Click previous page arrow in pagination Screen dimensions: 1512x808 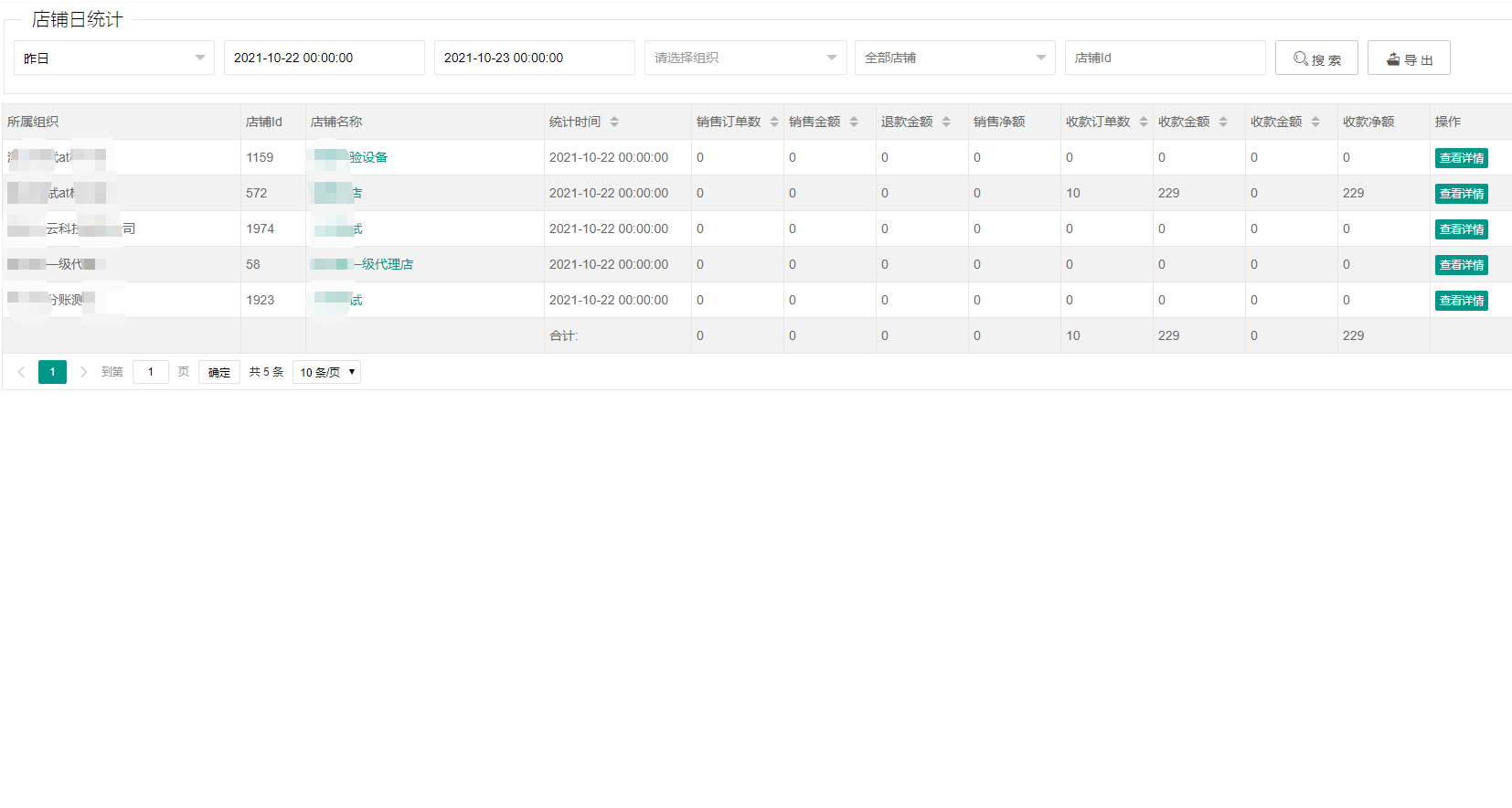(21, 372)
